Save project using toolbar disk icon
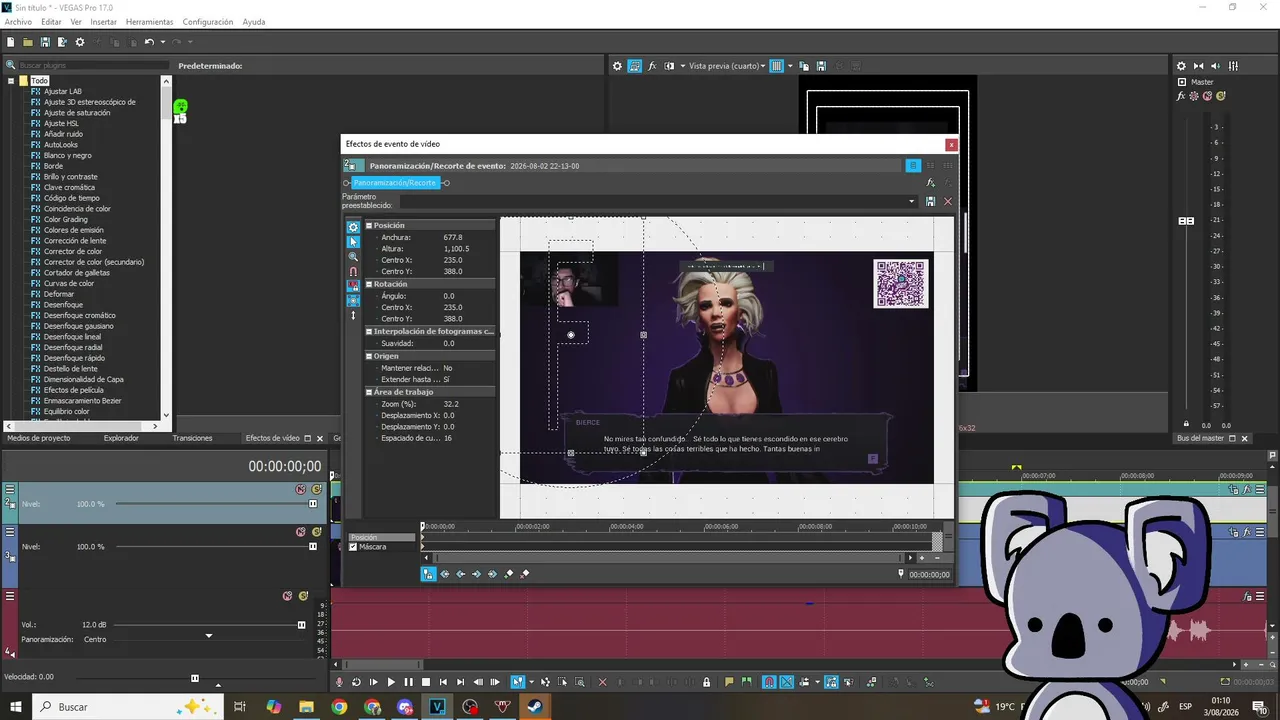Viewport: 1280px width, 720px height. [x=45, y=42]
